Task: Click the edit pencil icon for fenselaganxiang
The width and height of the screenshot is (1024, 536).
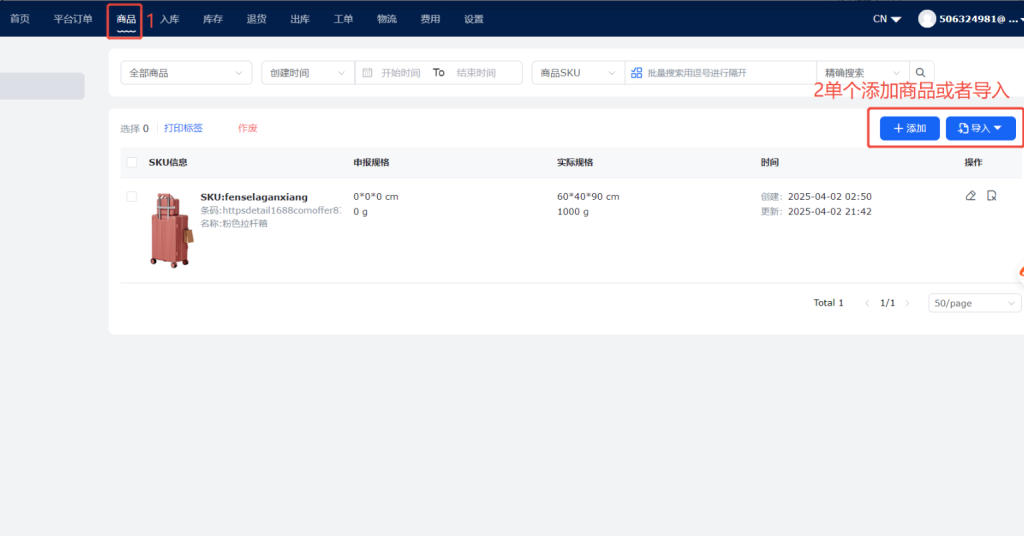Action: (x=970, y=196)
